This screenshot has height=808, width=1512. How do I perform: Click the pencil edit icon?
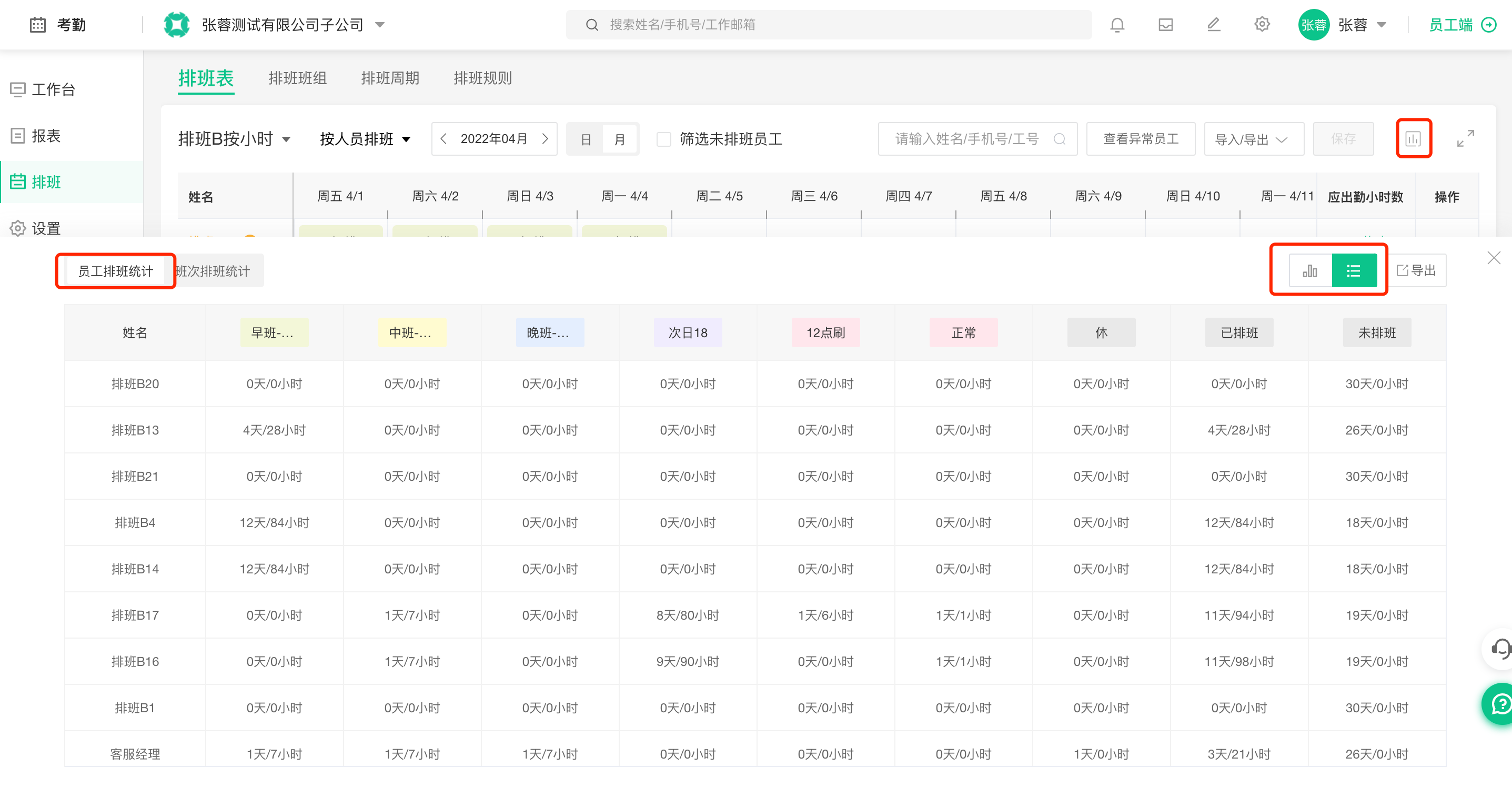click(1213, 25)
